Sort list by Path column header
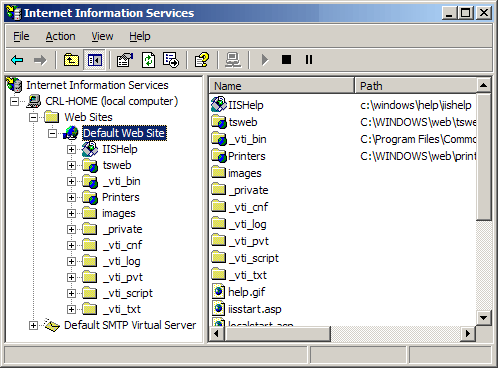498x368 pixels. [416, 86]
